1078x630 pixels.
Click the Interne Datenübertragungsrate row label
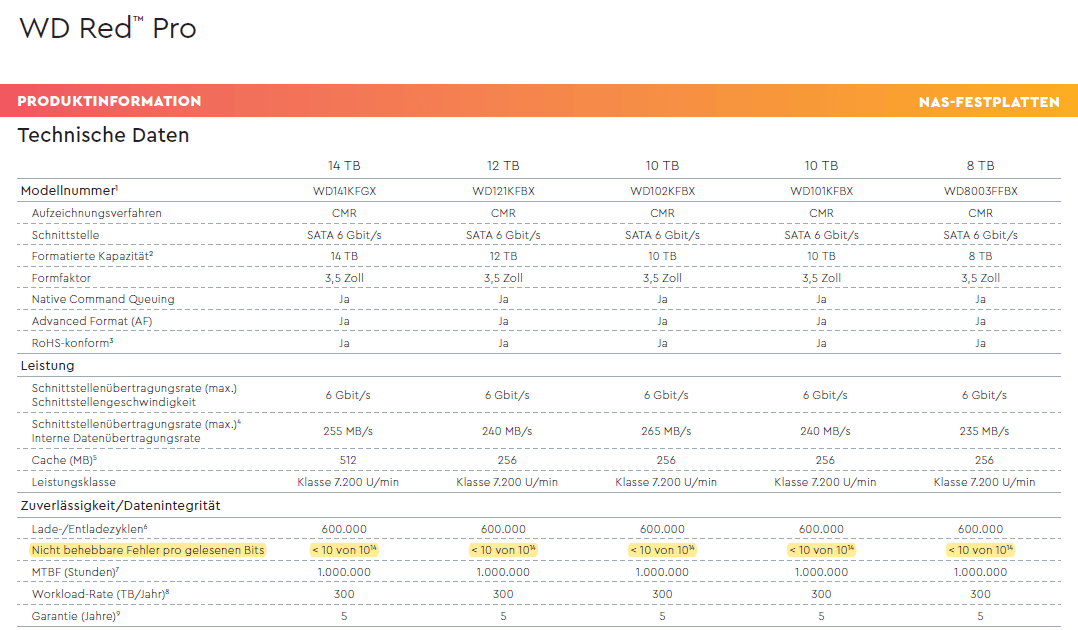[x=116, y=438]
